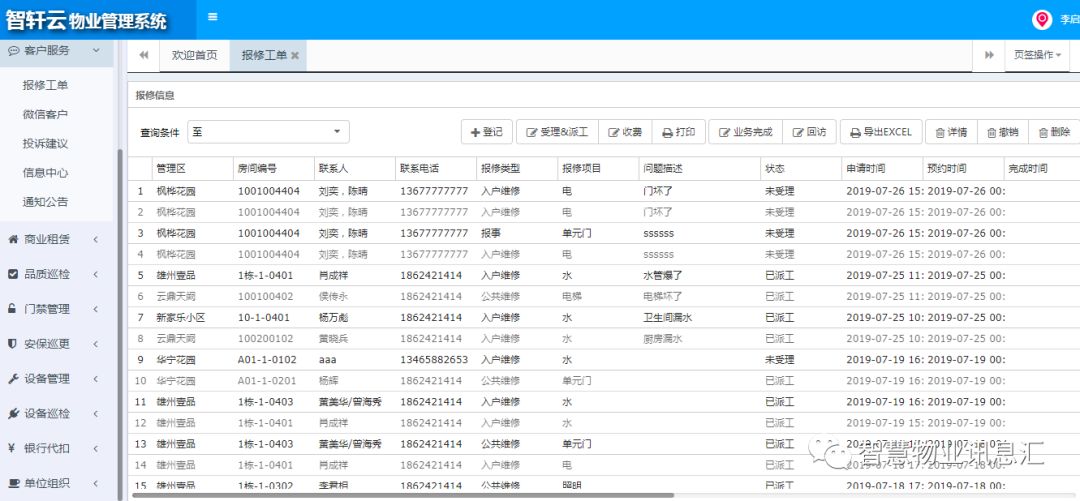
Task: Expand the 商业租赁 sidebar menu
Action: 56,239
